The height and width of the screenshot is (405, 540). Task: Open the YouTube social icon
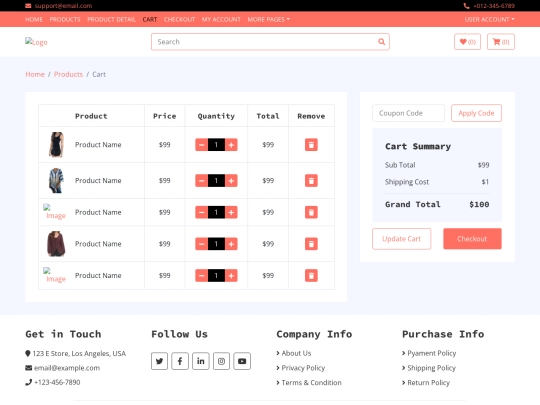(242, 361)
